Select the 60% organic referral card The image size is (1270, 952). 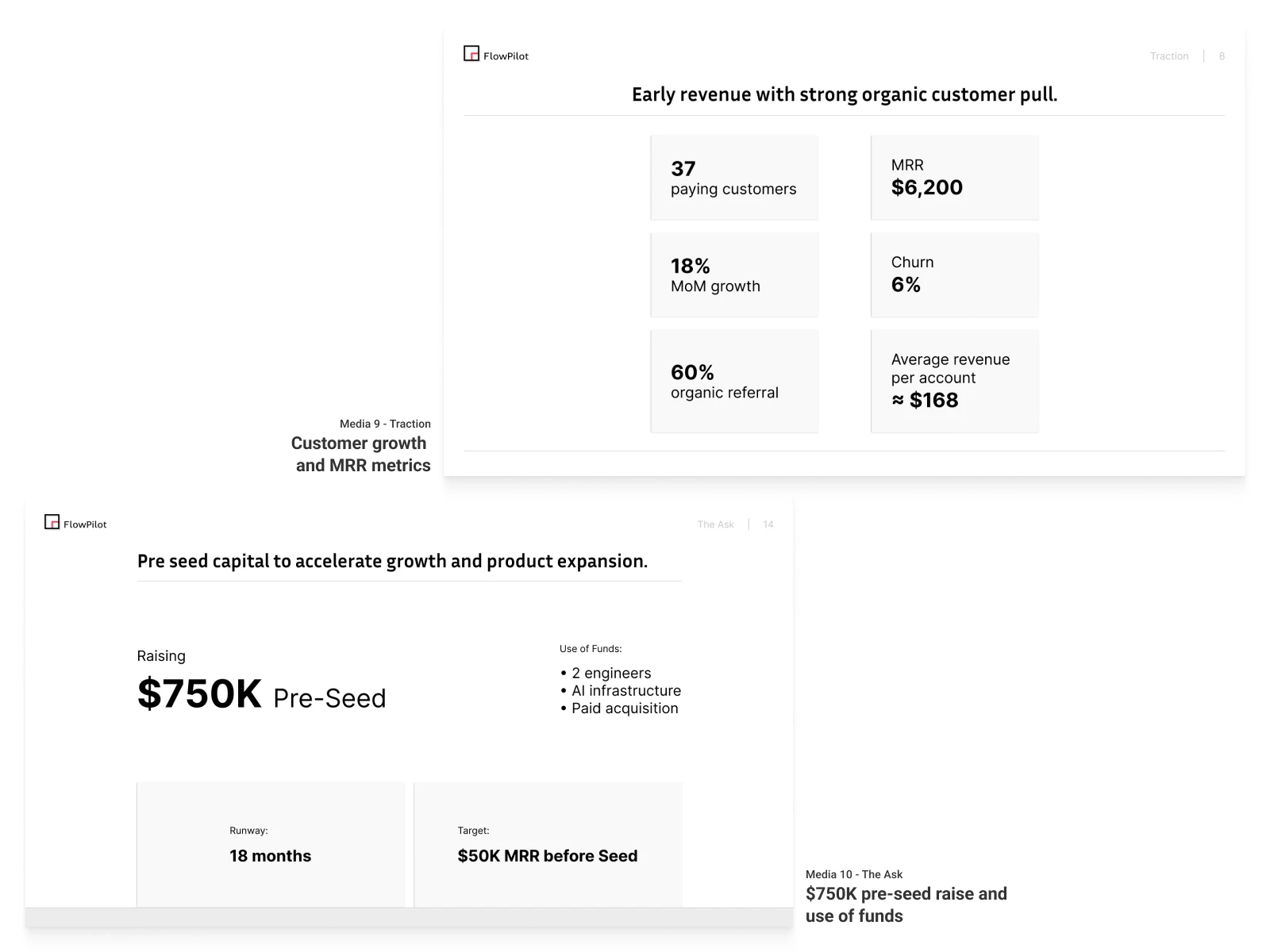(733, 381)
